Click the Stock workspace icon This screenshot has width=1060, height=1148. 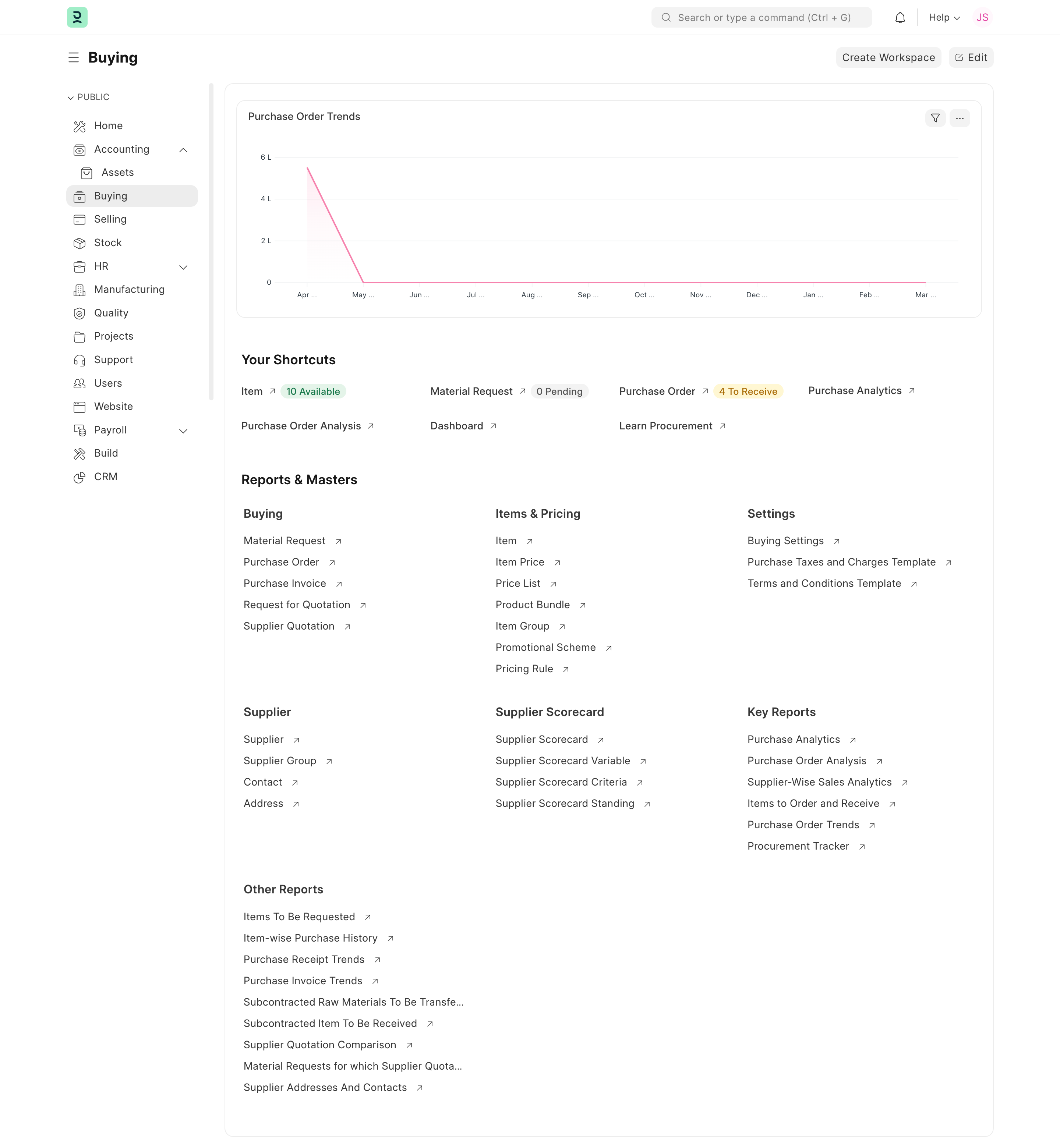[80, 242]
